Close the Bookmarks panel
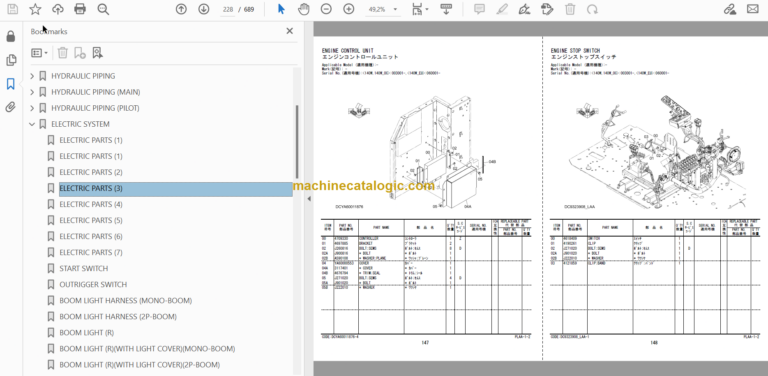Viewport: 768px width, 376px height. tap(289, 31)
